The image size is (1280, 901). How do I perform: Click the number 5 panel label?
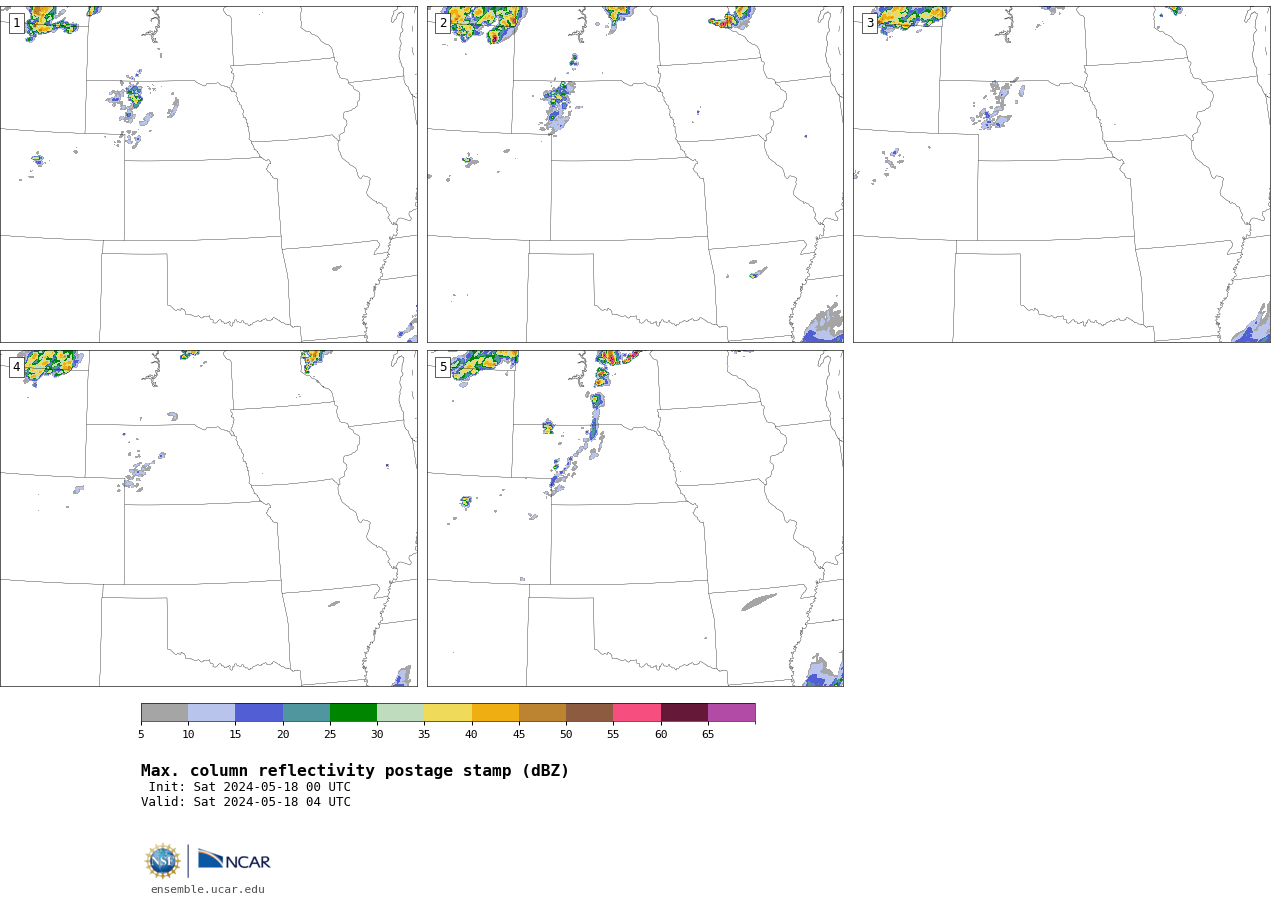[443, 367]
